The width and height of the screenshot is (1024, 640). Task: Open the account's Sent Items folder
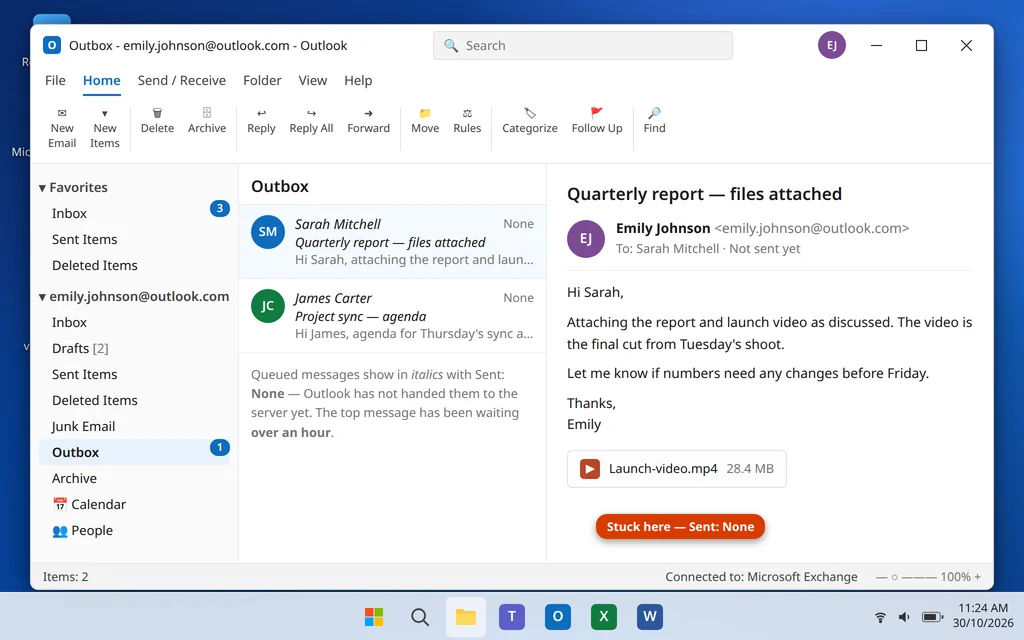tap(135, 375)
